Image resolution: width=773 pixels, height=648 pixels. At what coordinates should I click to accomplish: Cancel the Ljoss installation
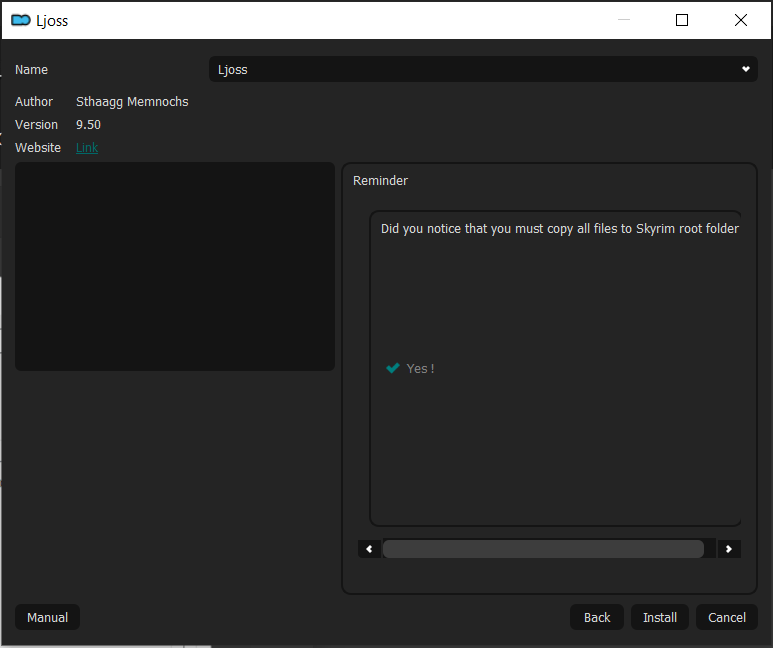point(727,617)
